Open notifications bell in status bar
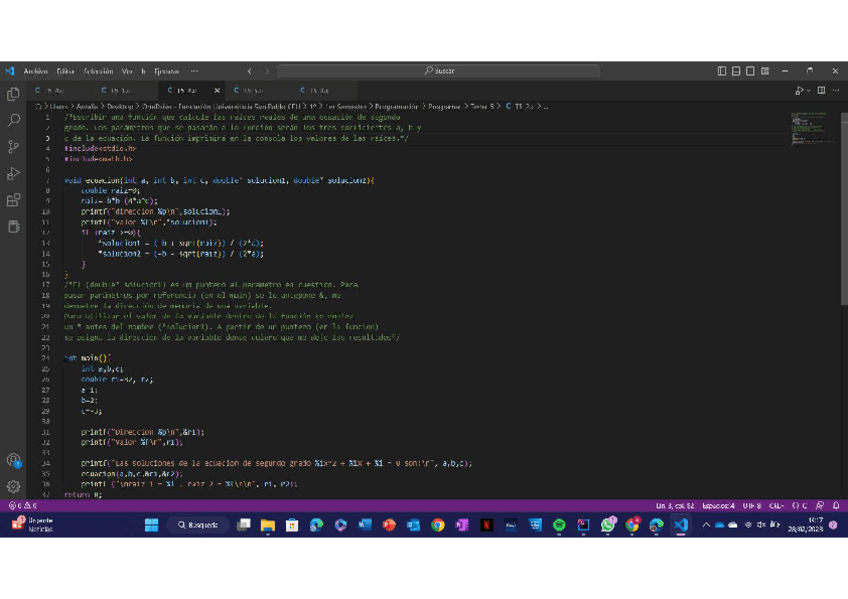The width and height of the screenshot is (848, 599). click(836, 506)
